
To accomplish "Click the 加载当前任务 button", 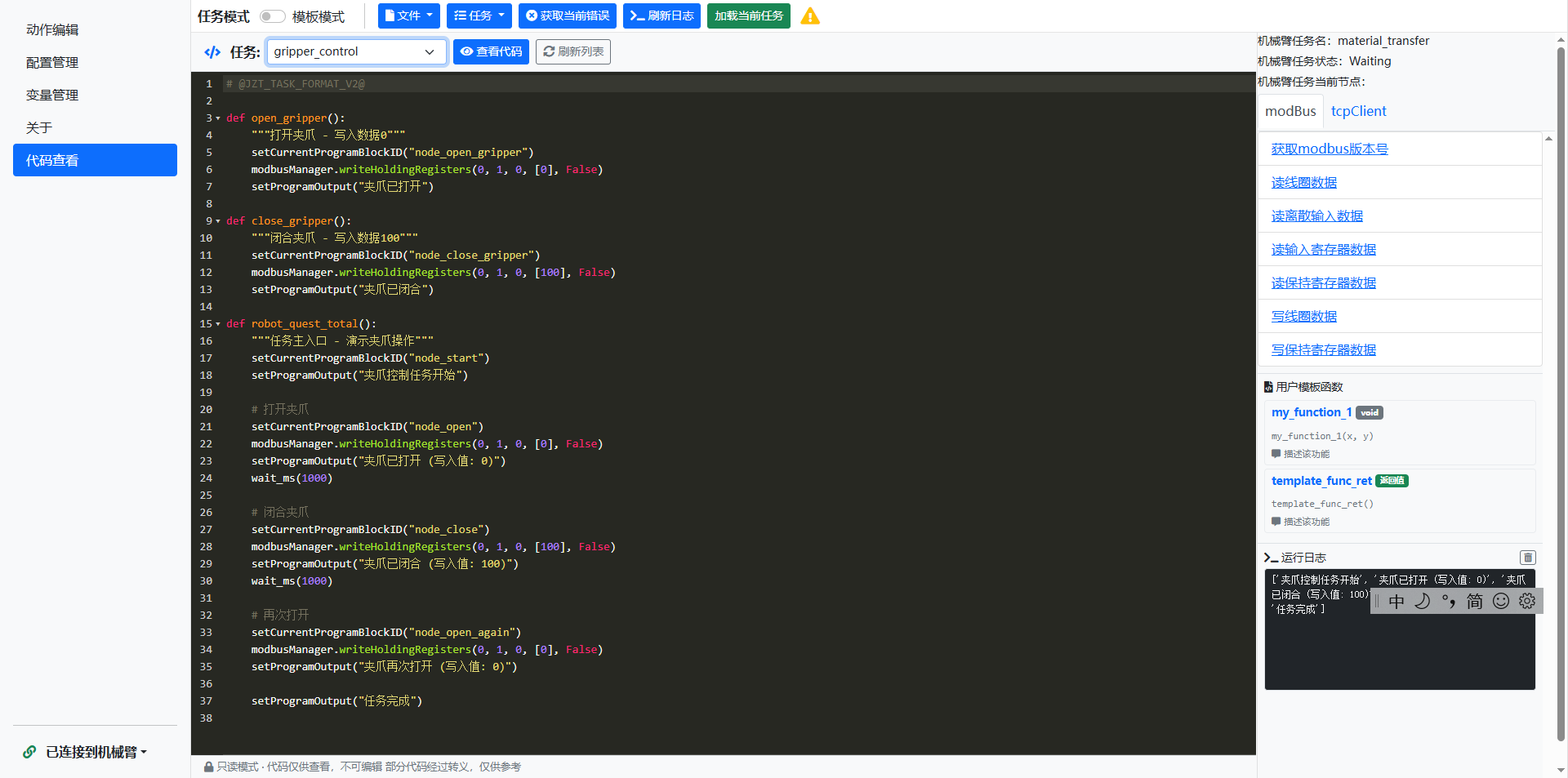I will (x=749, y=16).
